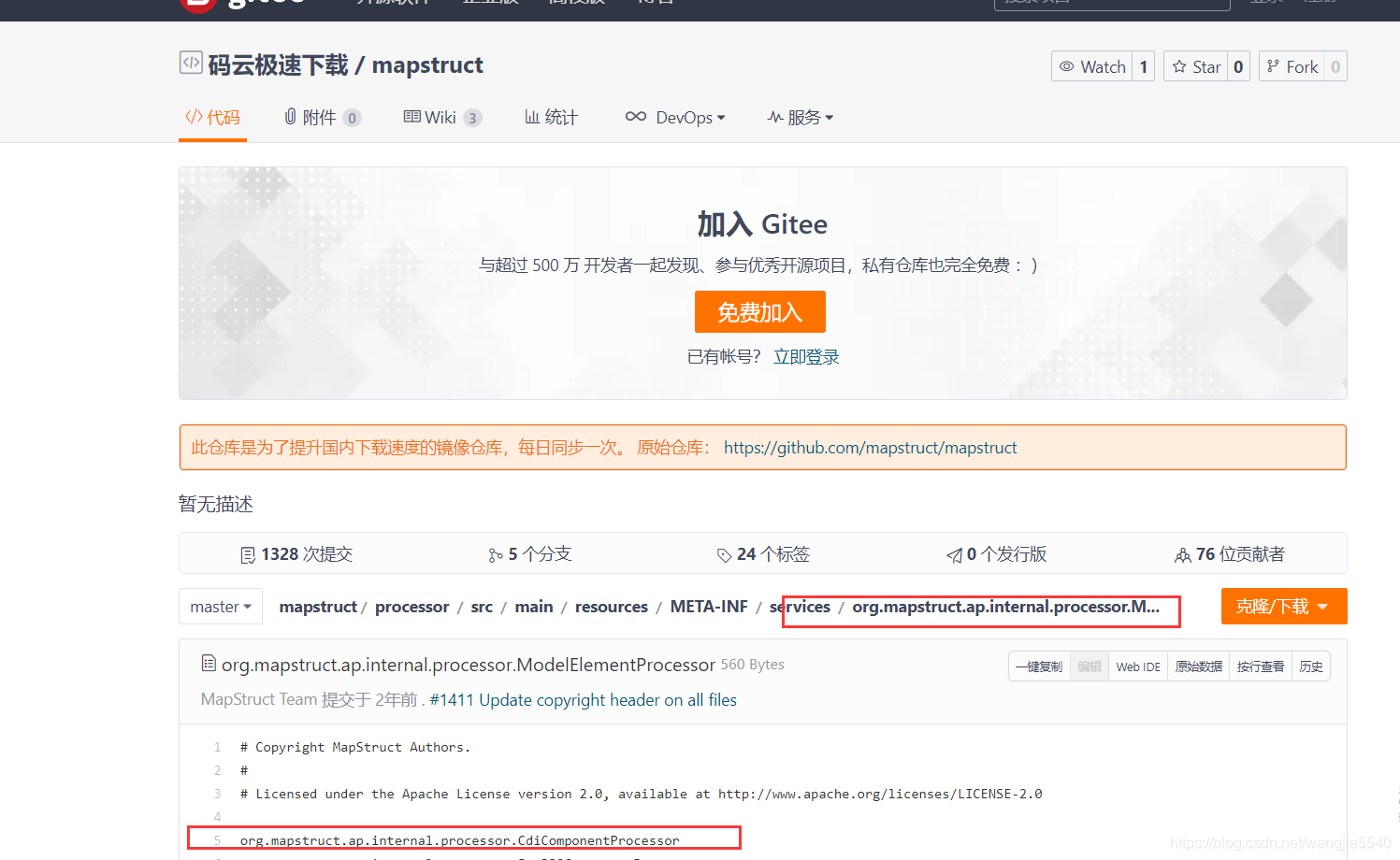Open the 码云极速下载 owner link
The width and height of the screenshot is (1400, 860).
(278, 65)
